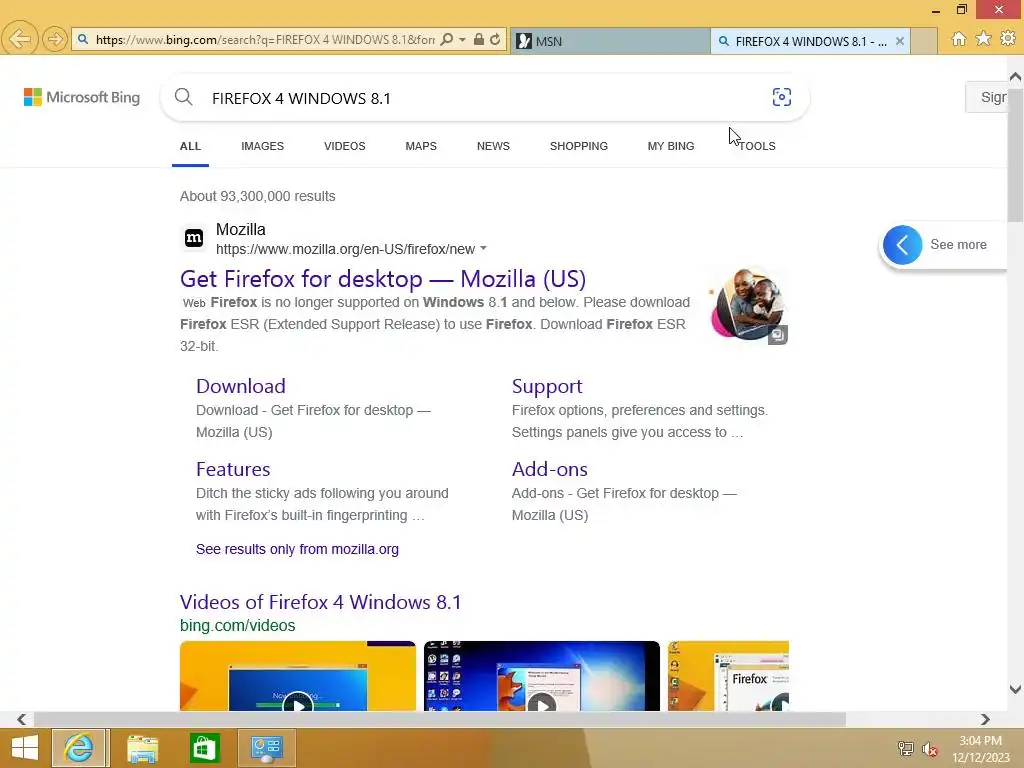Click the bing.com/videos link
This screenshot has height=768, width=1024.
point(238,626)
